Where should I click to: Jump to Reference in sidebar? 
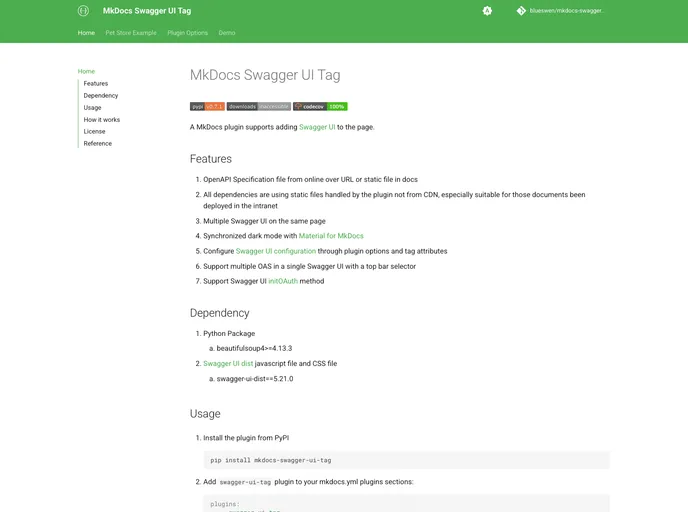point(97,143)
